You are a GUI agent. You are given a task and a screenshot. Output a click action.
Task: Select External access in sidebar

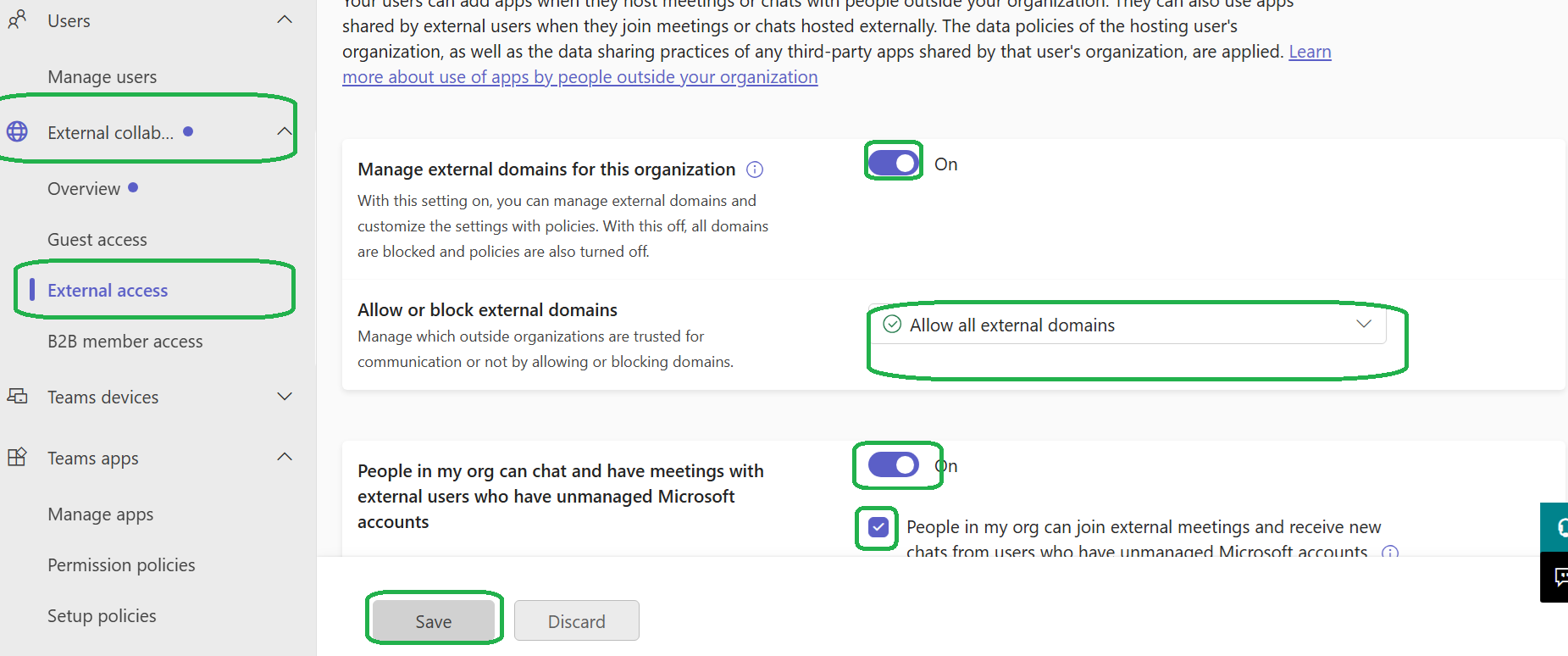tap(108, 291)
